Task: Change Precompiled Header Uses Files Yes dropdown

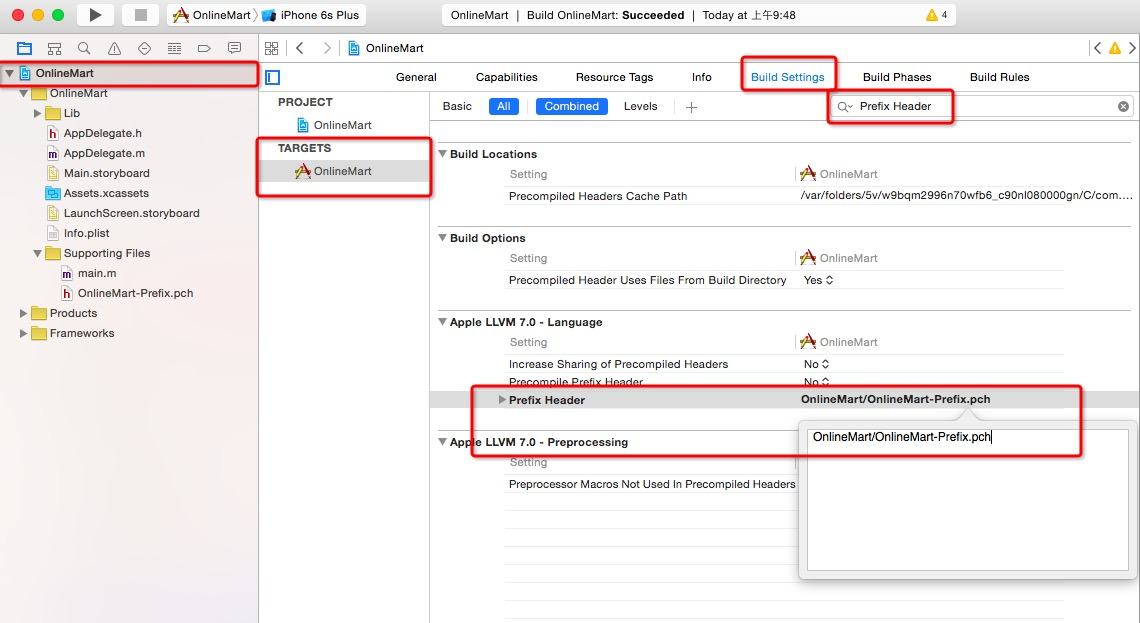Action: (x=818, y=280)
